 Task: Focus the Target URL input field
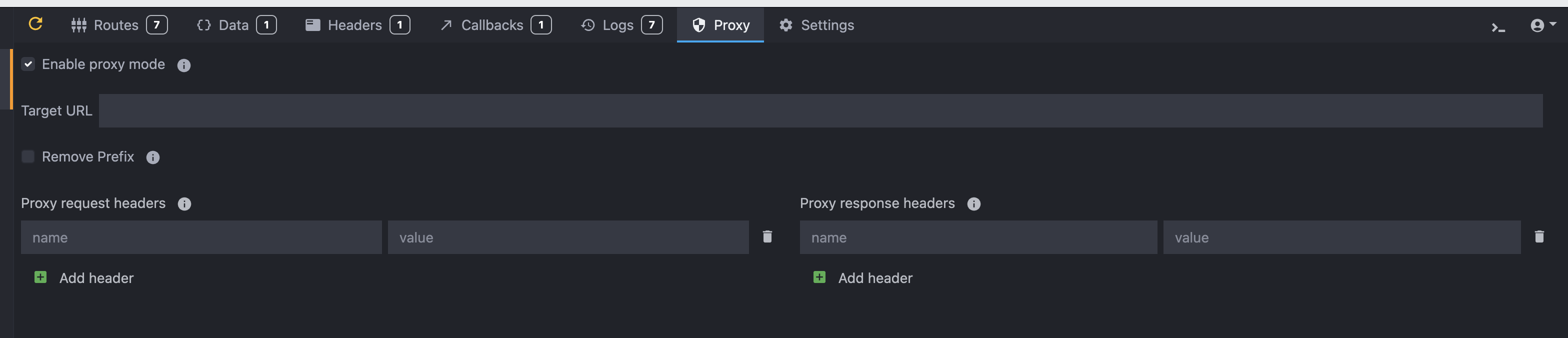coord(820,110)
